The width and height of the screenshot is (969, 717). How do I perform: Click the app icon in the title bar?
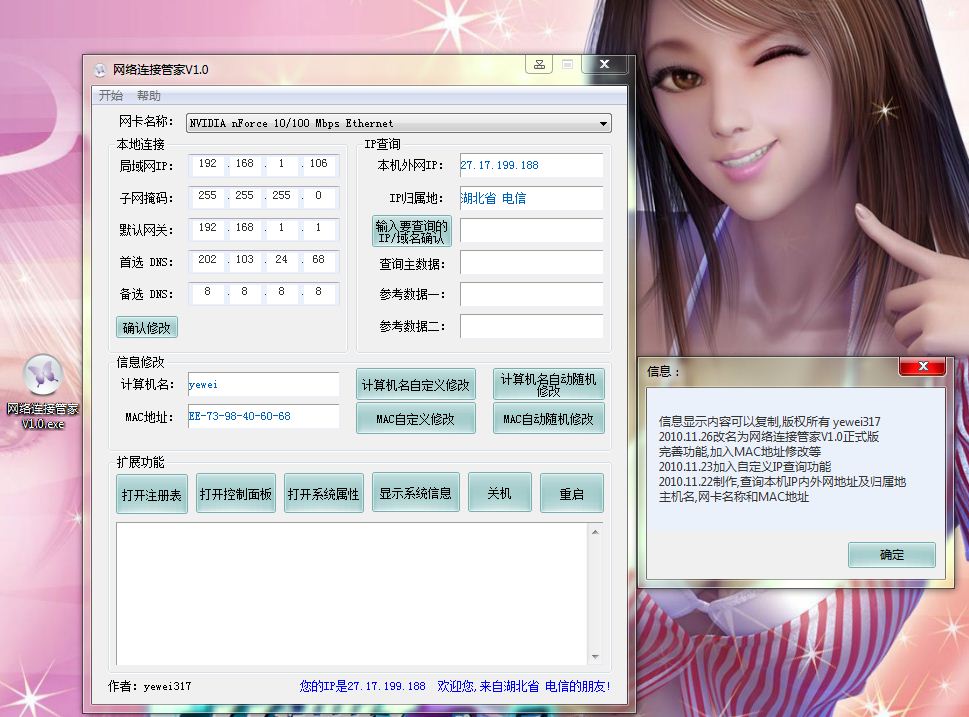[x=100, y=70]
